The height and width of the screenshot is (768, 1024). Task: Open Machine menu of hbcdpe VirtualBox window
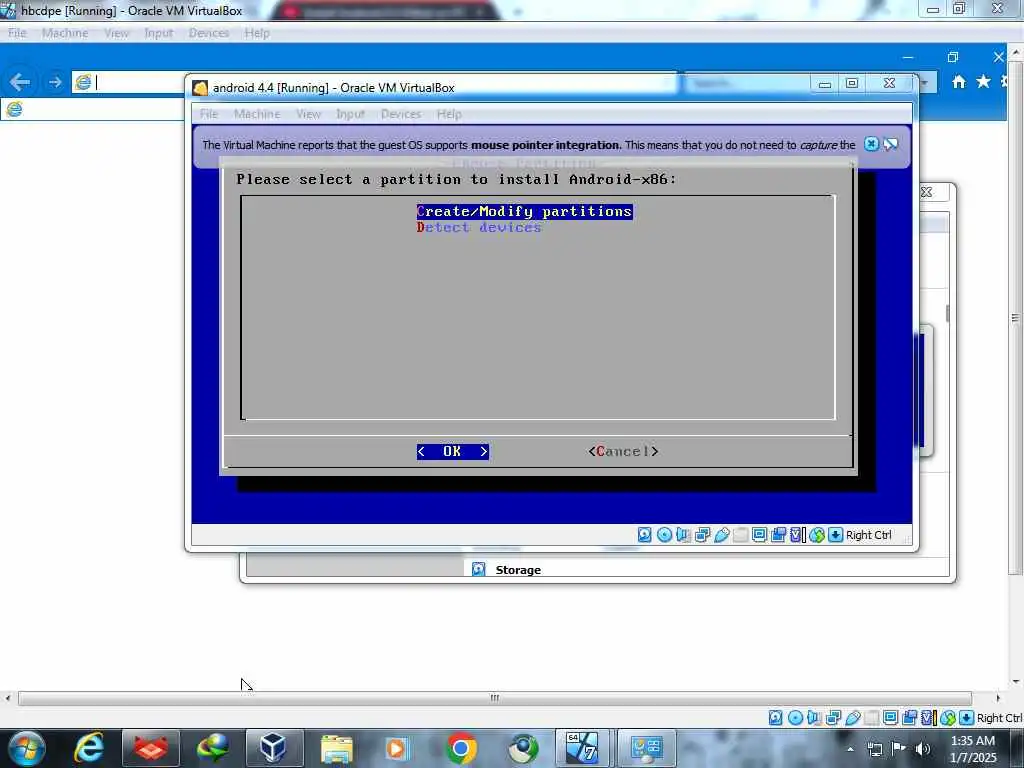65,33
